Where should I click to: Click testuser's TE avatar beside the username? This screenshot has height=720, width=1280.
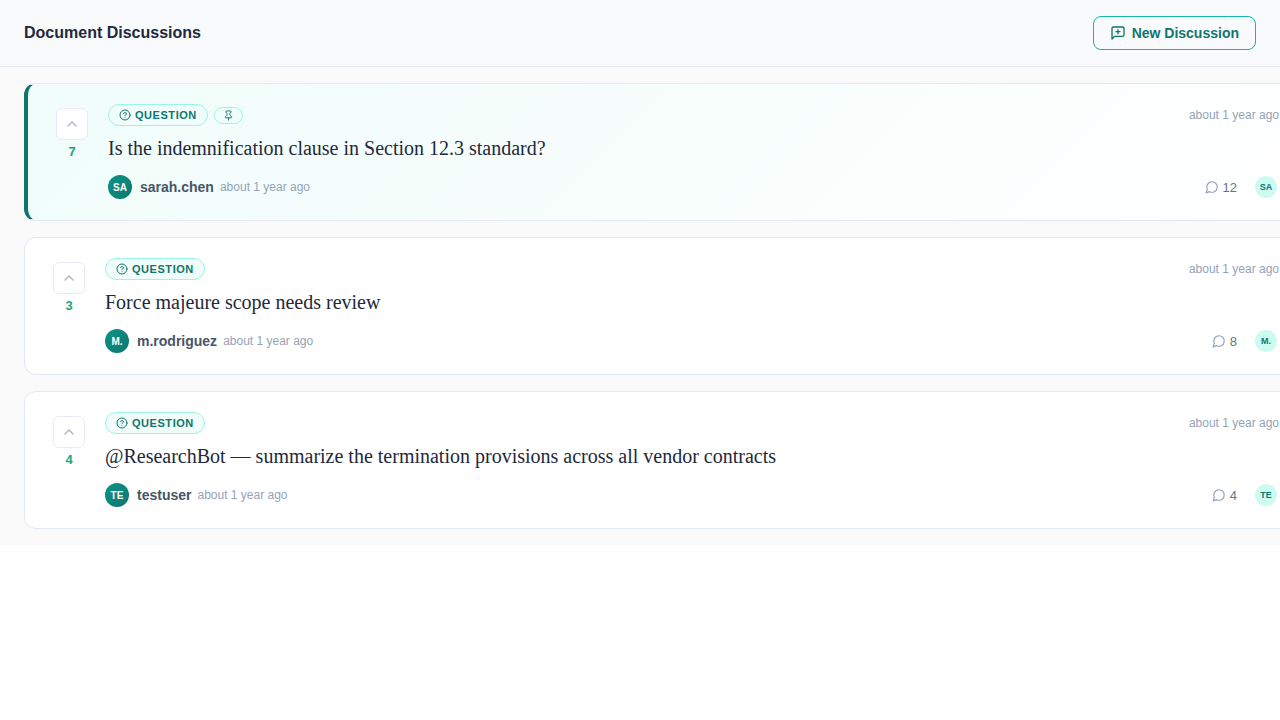(117, 495)
